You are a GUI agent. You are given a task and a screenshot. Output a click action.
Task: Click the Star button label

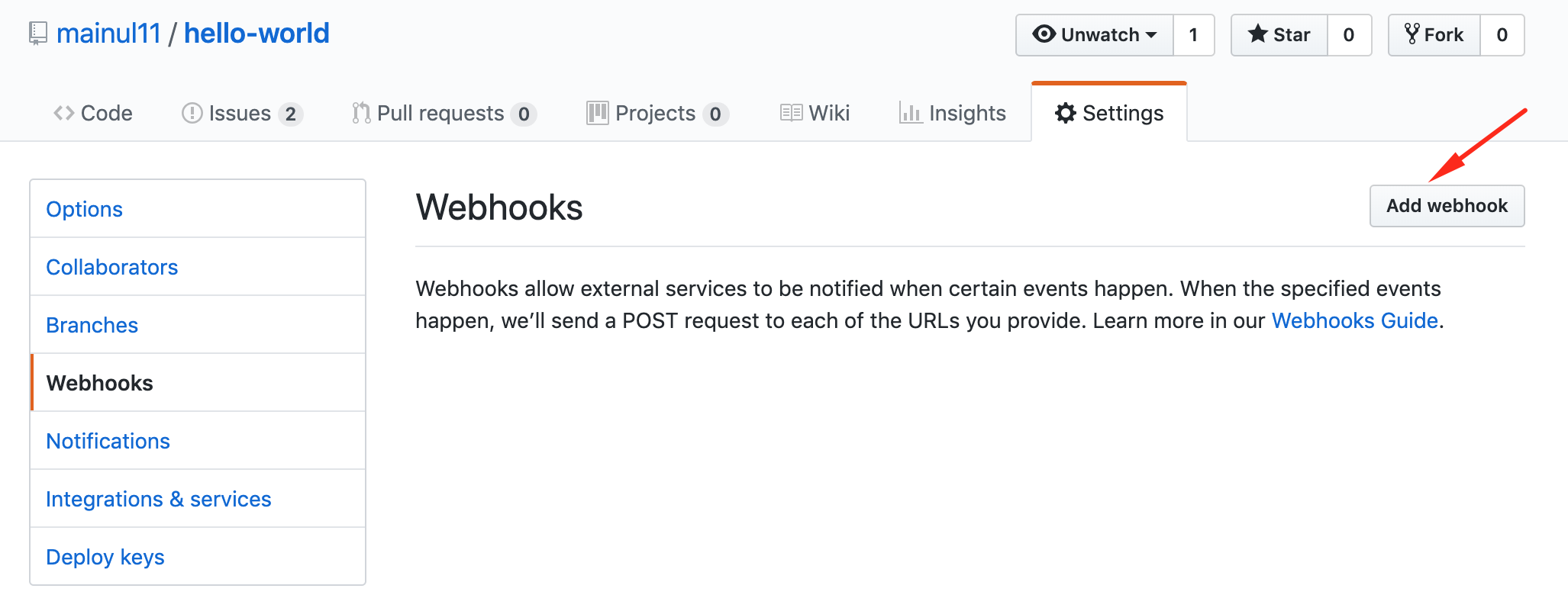(1292, 35)
